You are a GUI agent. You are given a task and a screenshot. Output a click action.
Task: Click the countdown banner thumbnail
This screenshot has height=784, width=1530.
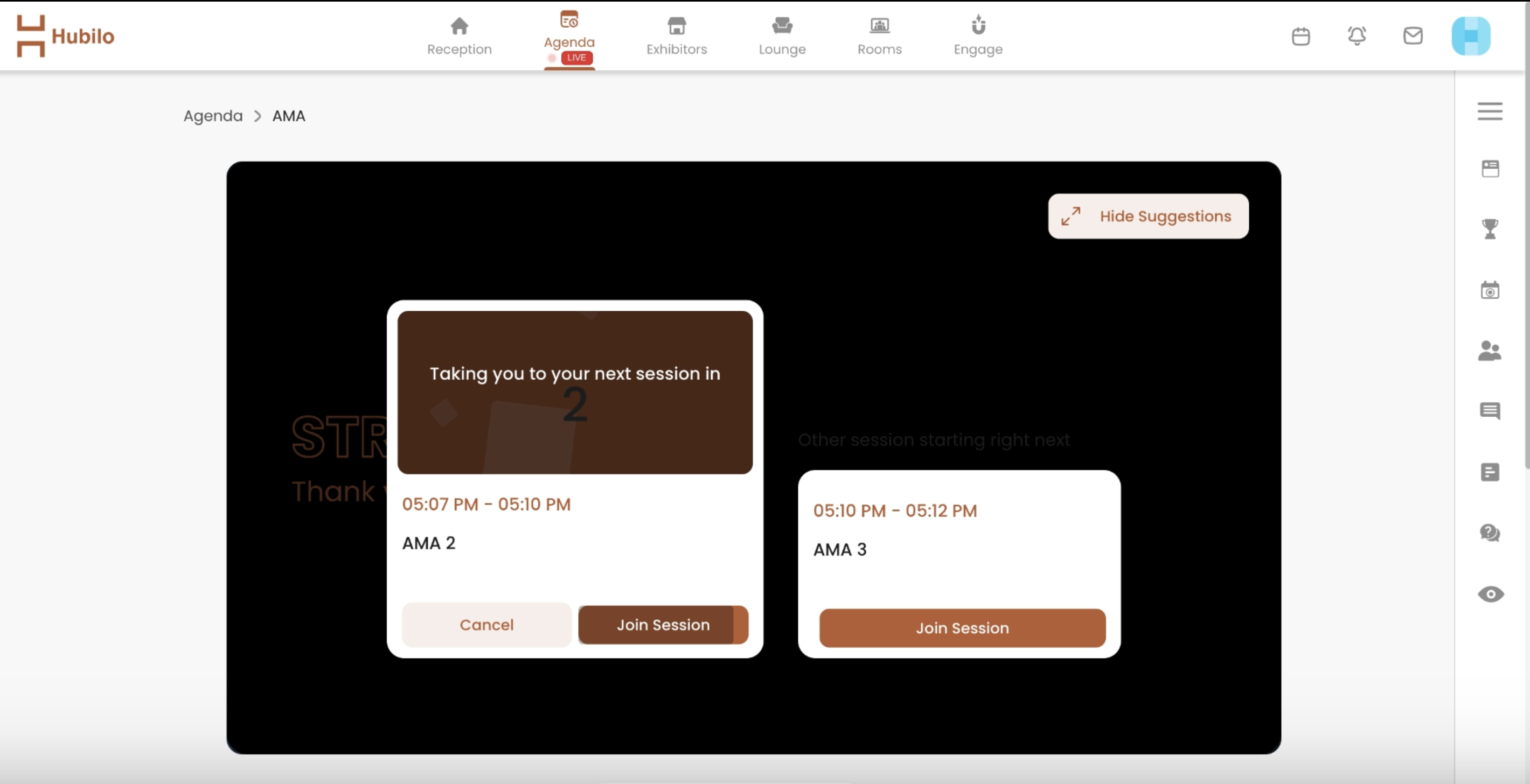575,393
